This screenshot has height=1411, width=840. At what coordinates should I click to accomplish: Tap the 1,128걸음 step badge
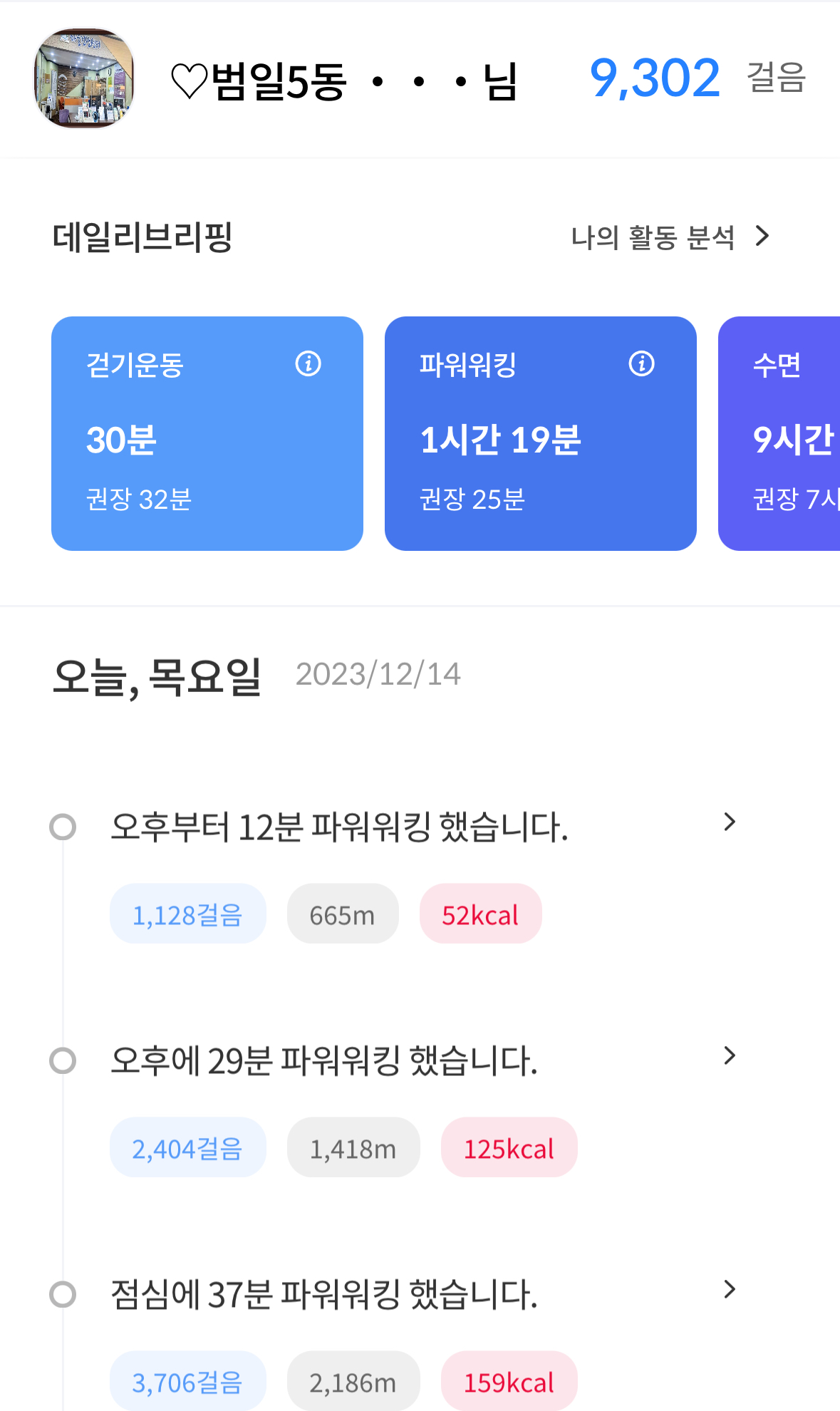click(187, 914)
